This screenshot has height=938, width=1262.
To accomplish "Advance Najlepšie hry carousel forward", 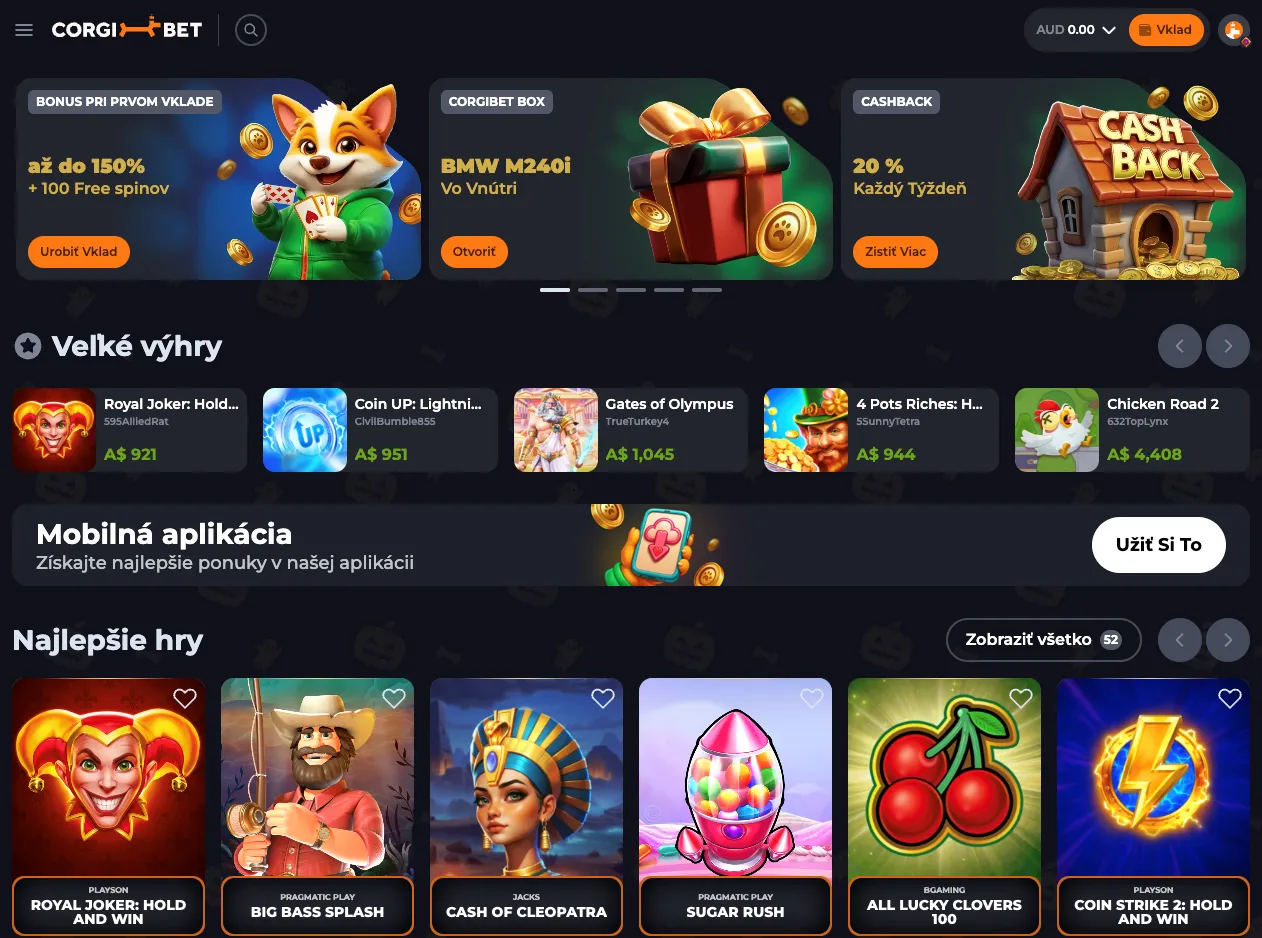I will tap(1228, 640).
